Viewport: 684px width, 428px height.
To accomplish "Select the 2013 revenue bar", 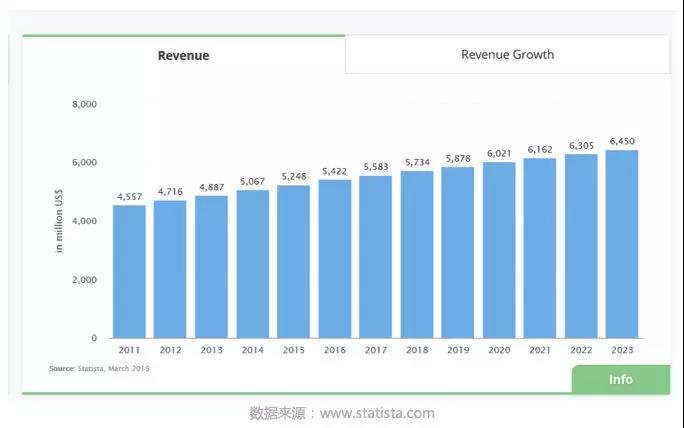I will click(x=211, y=267).
